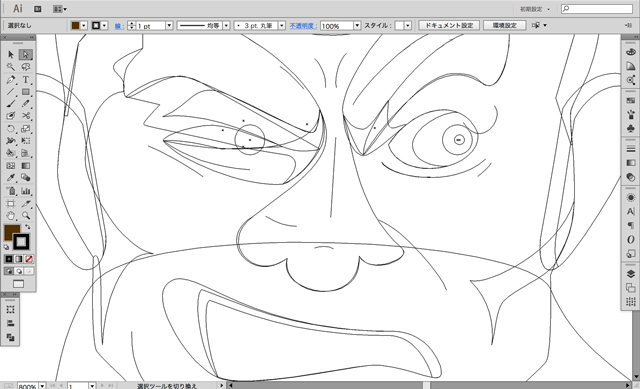Screen dimensions: 640x389
Task: Swap fill and stroke colors arrow
Action: click(28, 227)
